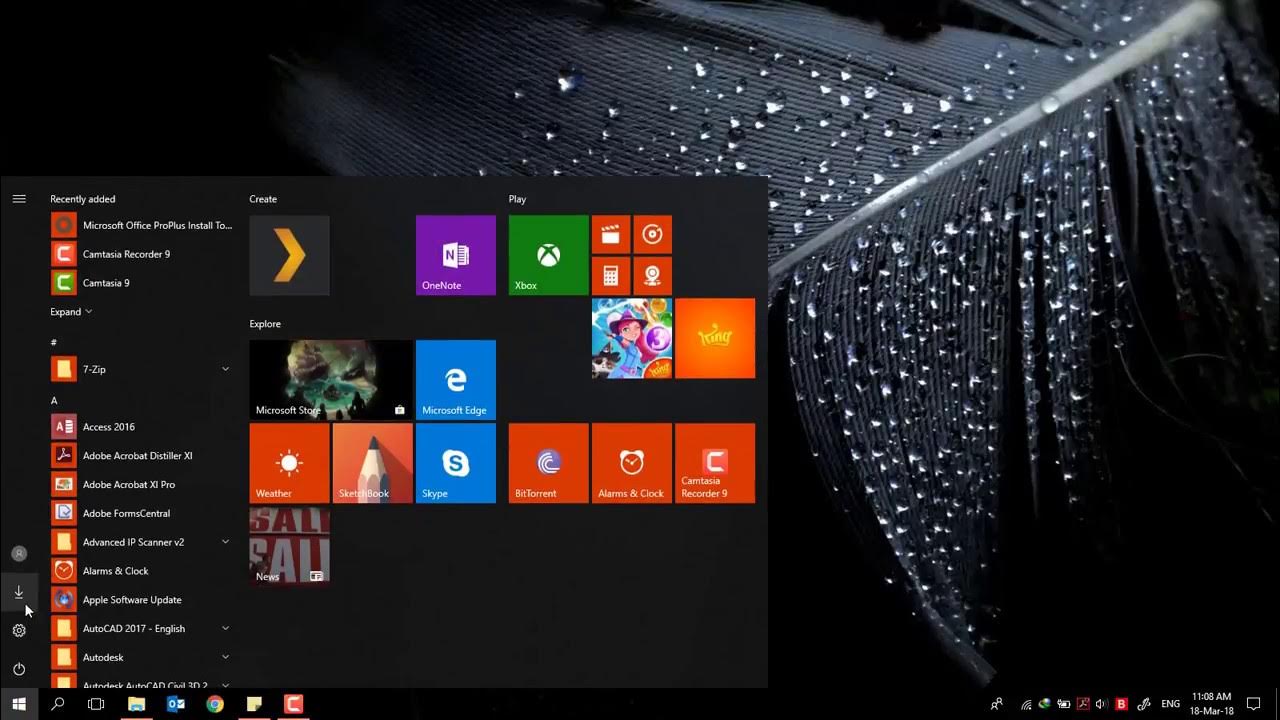Launch Camtasia 9 from recently added list
The image size is (1280, 720).
click(142, 283)
